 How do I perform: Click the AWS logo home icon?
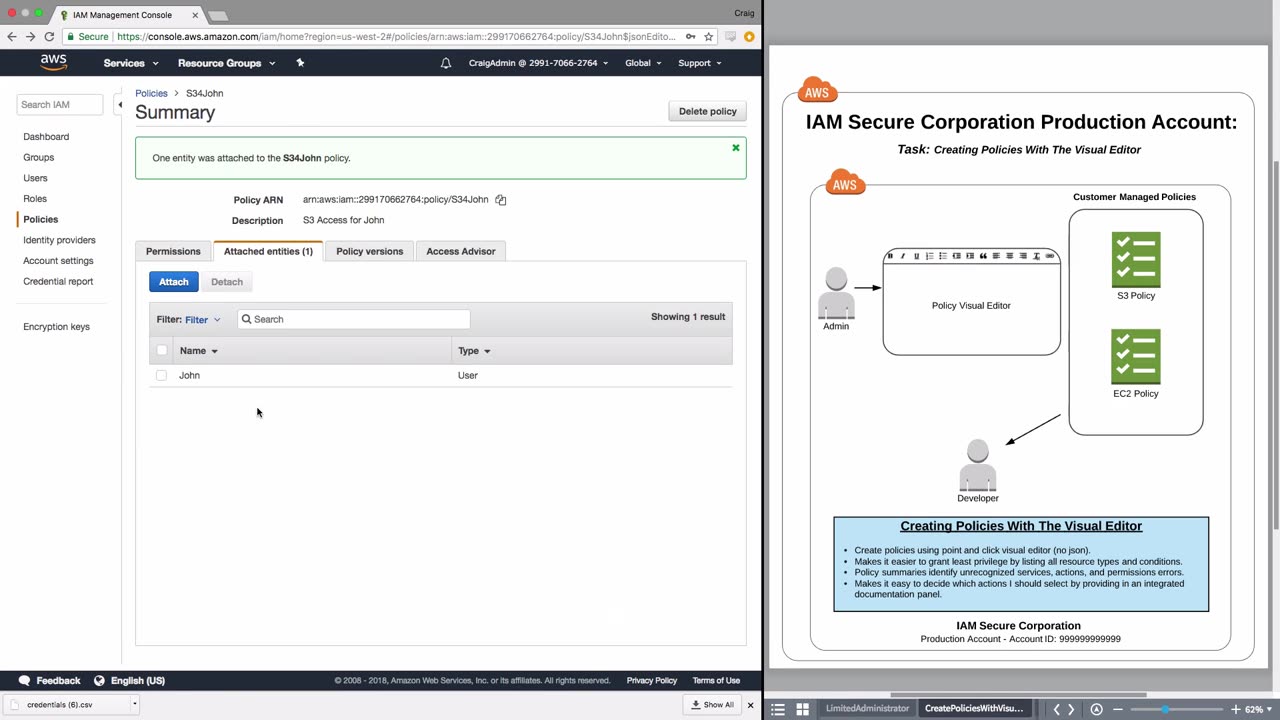(x=54, y=62)
